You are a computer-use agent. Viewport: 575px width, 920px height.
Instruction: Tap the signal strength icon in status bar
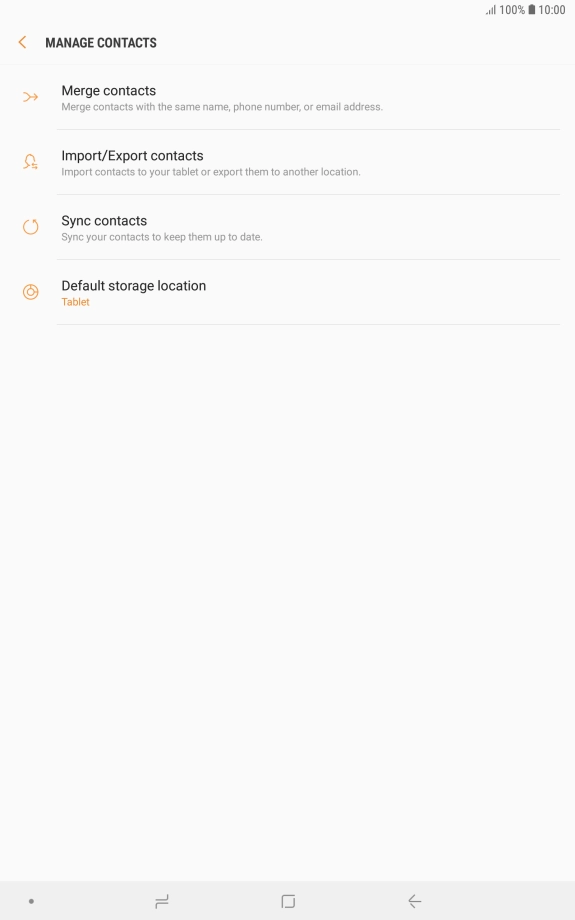pyautogui.click(x=491, y=10)
